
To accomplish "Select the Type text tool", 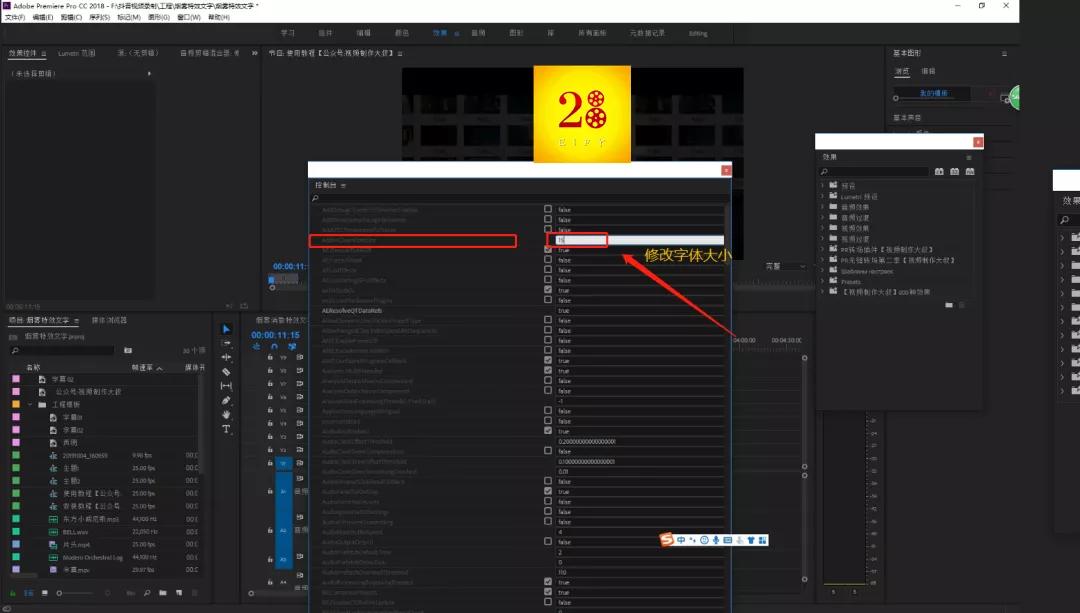I will [227, 429].
